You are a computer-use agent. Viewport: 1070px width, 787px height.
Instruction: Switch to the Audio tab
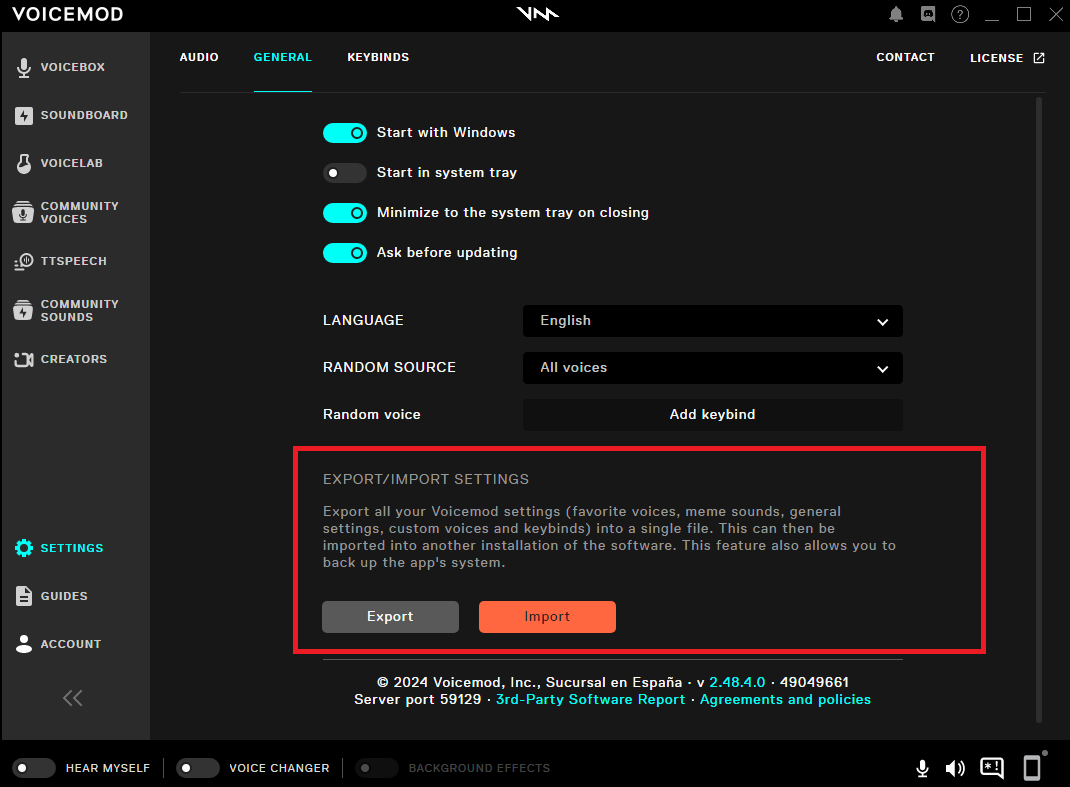[x=199, y=57]
